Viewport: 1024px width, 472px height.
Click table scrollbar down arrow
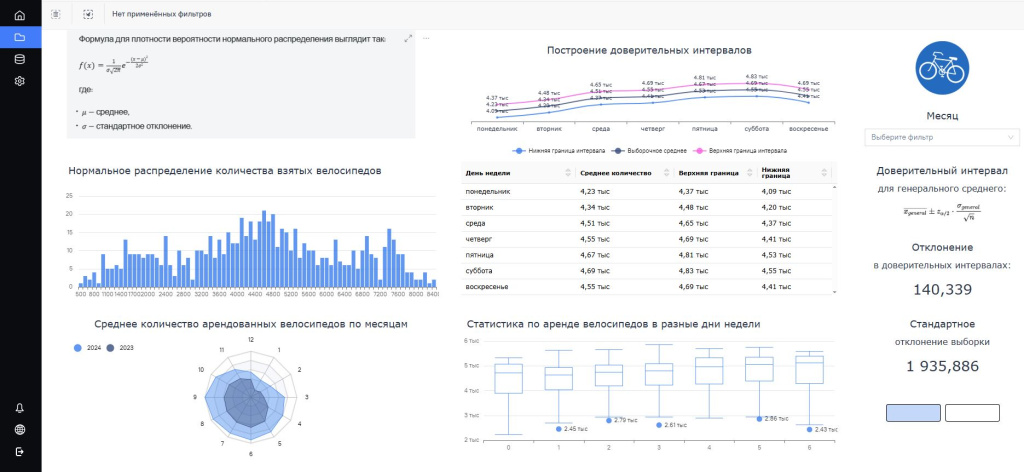pos(834,292)
